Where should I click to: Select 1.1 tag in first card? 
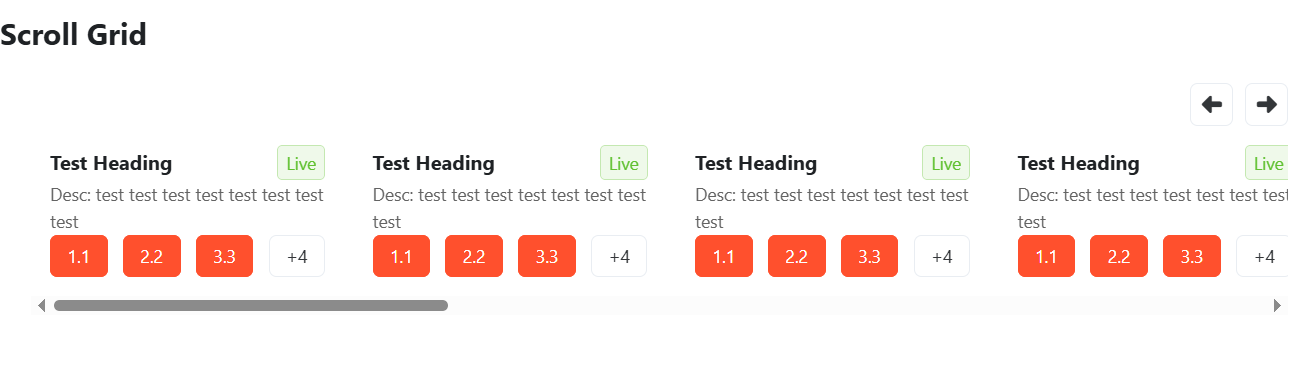coord(79,256)
